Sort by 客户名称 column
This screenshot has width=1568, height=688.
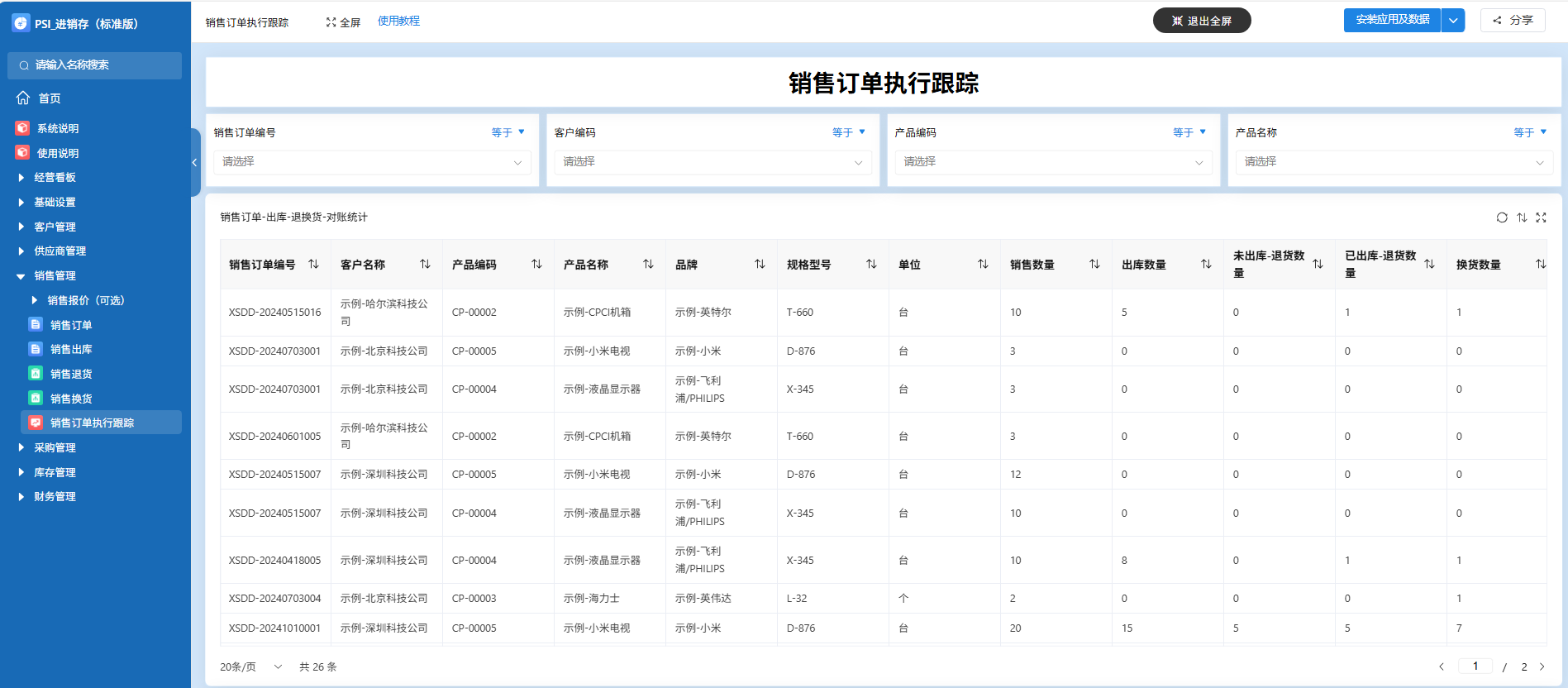pos(425,264)
